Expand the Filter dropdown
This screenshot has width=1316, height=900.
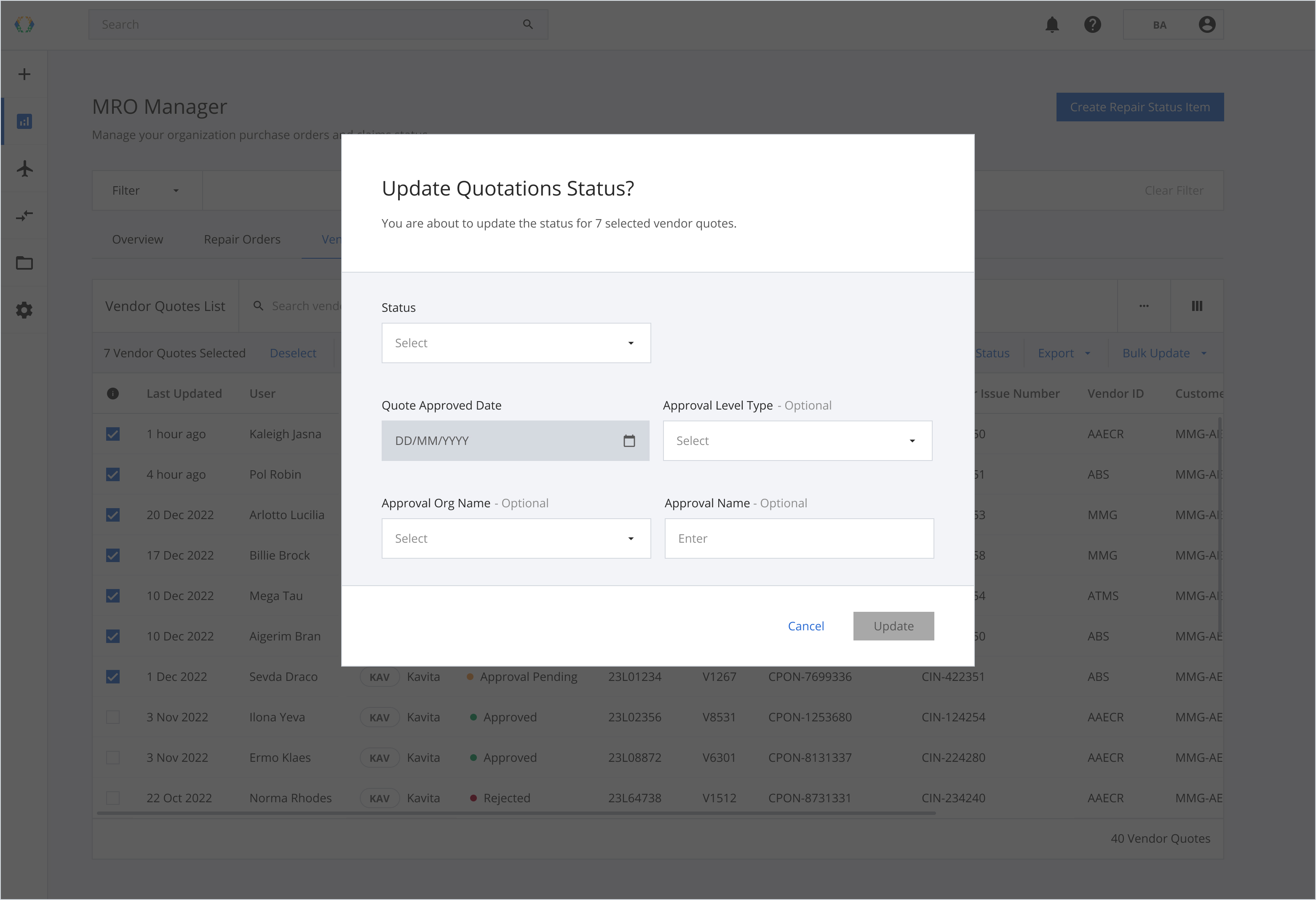pyautogui.click(x=147, y=191)
